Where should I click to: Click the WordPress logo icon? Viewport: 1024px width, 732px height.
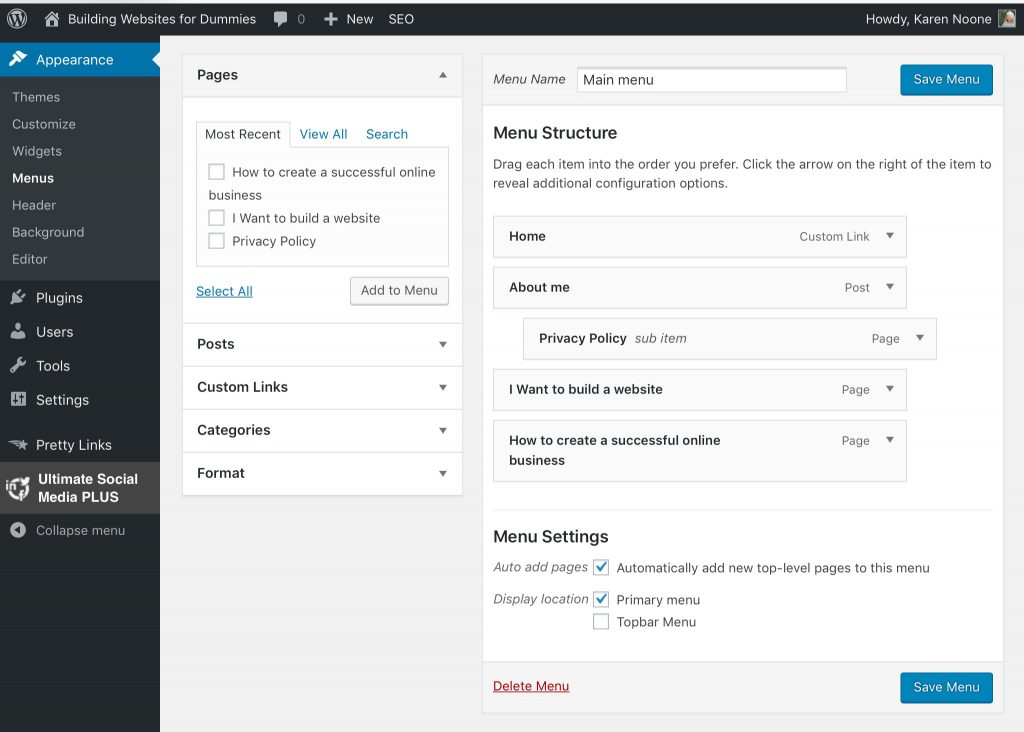(17, 19)
